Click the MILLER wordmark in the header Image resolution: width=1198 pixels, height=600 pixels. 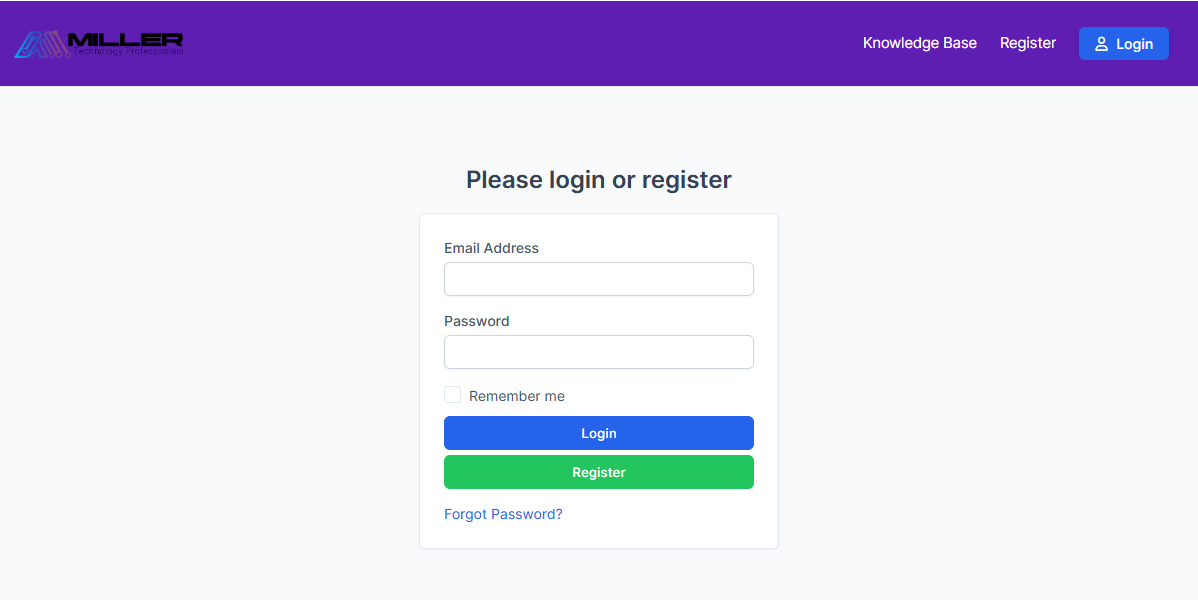pyautogui.click(x=125, y=39)
